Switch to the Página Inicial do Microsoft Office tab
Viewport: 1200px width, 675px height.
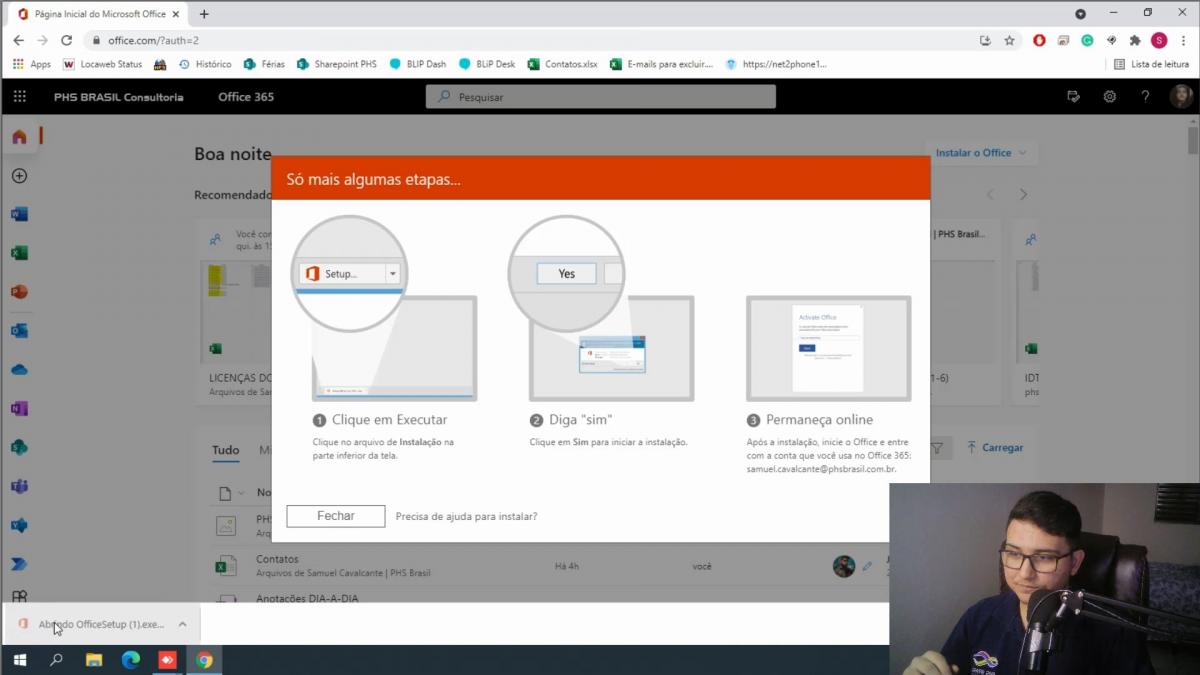pos(98,14)
